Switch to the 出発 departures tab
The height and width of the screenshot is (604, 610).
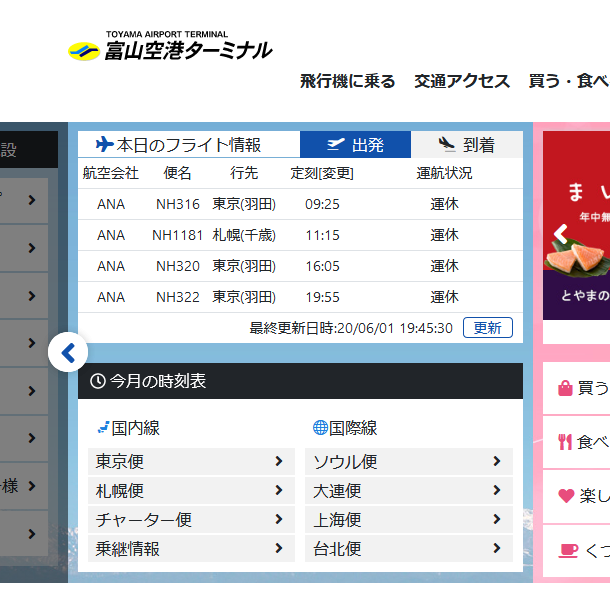tap(355, 145)
